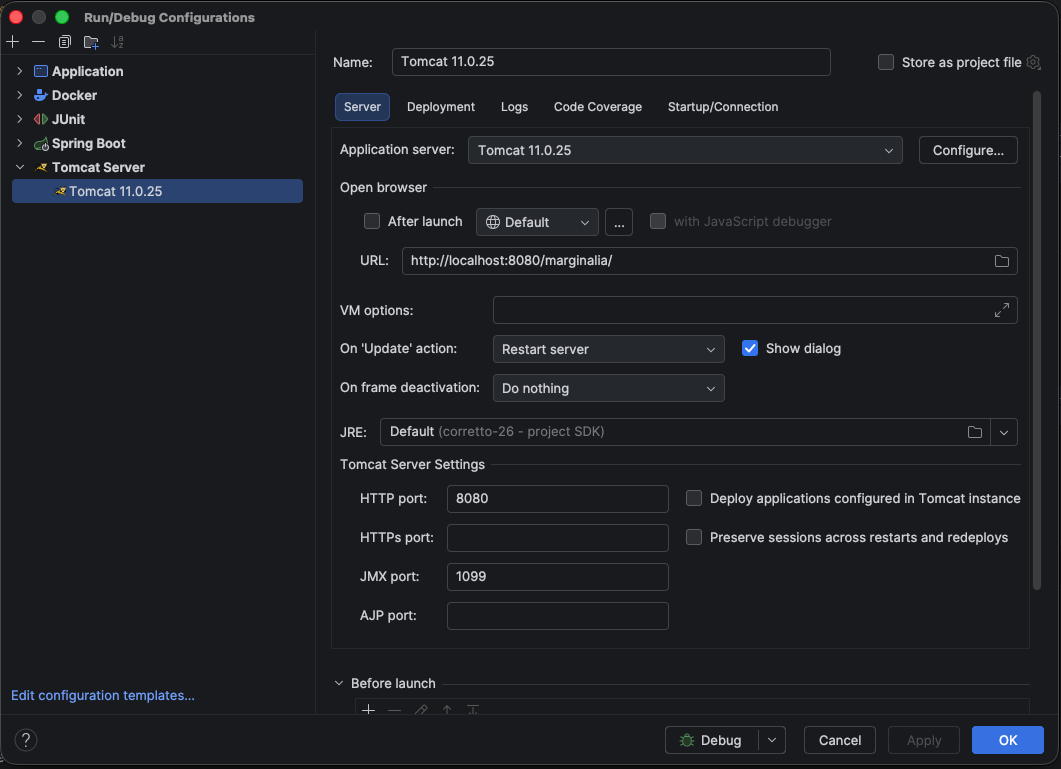This screenshot has height=769, width=1061.
Task: Click the settings panel vertical scrollbar
Action: pyautogui.click(x=1036, y=340)
